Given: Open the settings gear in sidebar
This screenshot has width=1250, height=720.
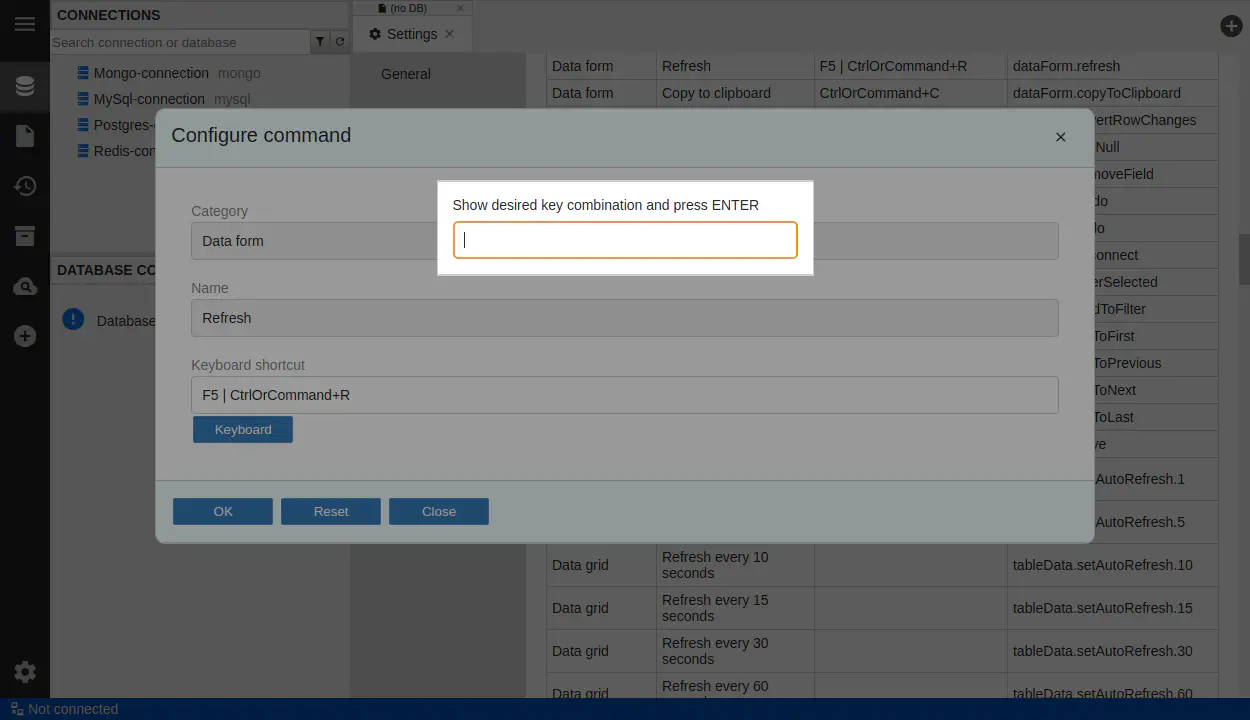Looking at the screenshot, I should click(25, 672).
